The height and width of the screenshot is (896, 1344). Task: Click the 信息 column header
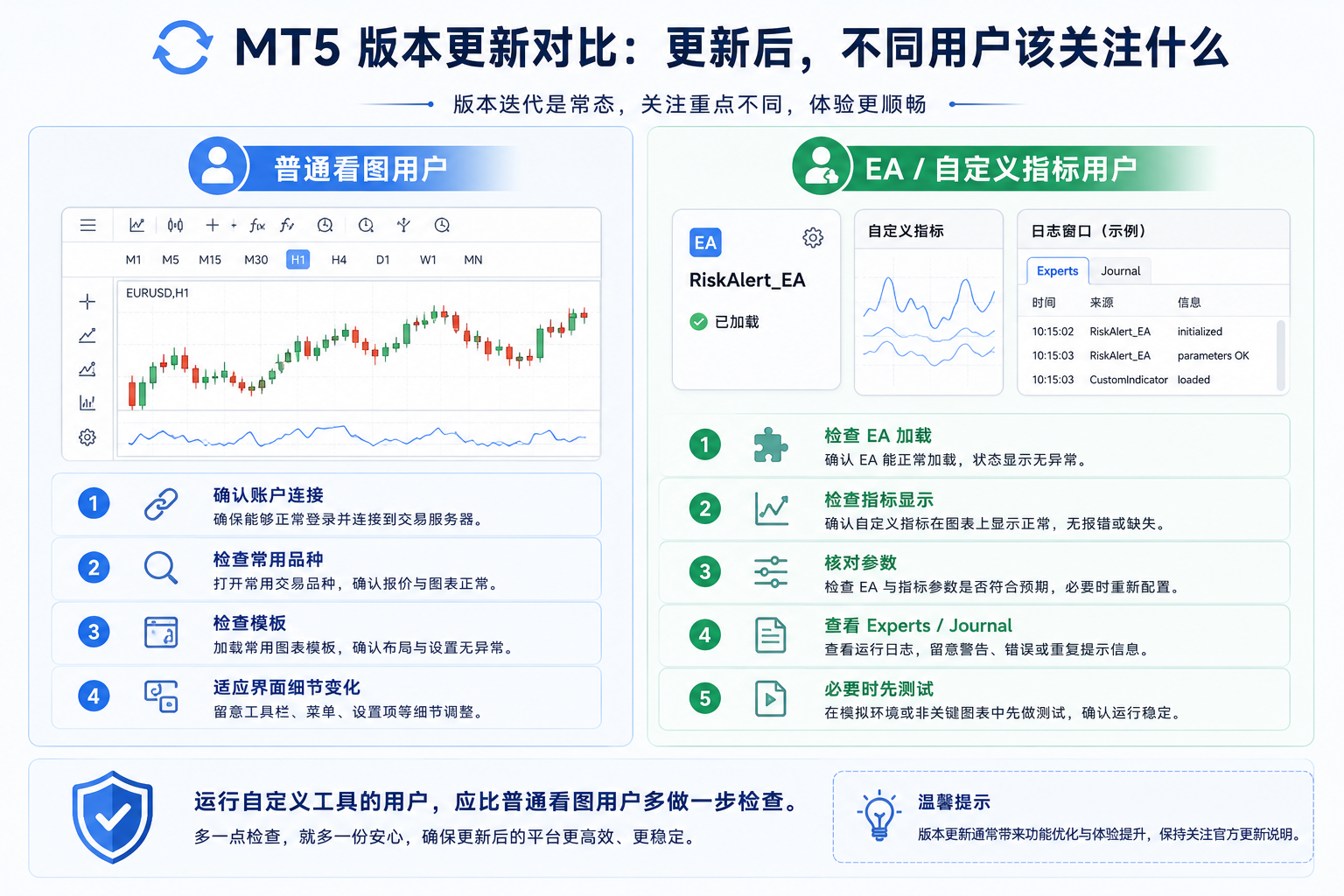point(1189,303)
